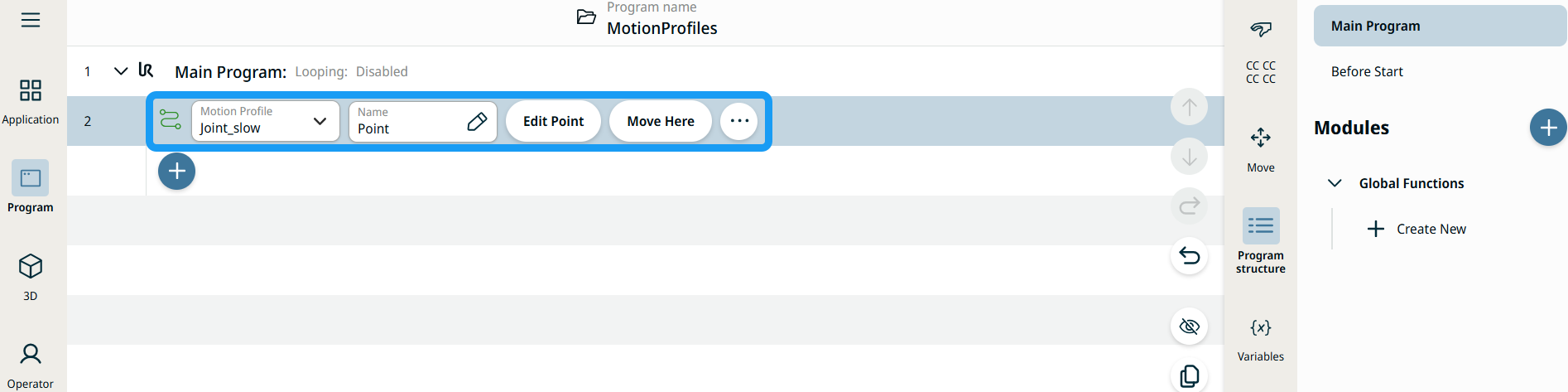This screenshot has height=392, width=1568.
Task: Open the hamburger menu
Action: [x=31, y=20]
